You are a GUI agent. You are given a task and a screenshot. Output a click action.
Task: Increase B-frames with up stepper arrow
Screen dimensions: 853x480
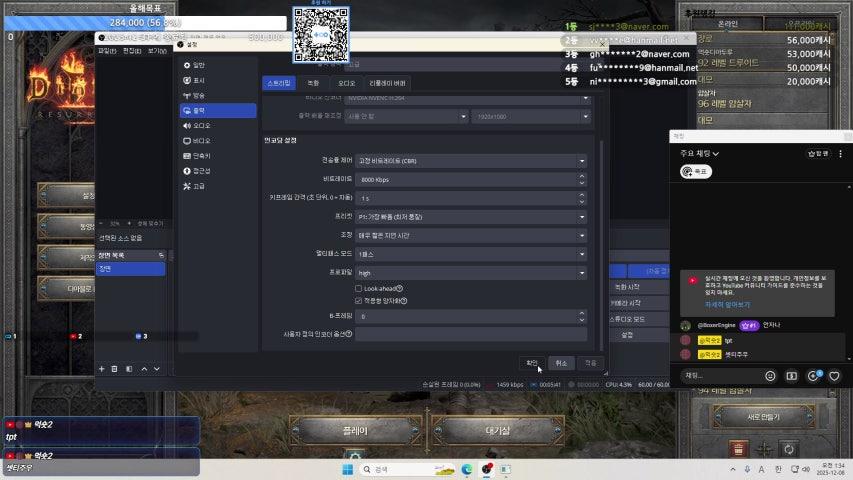pos(582,313)
